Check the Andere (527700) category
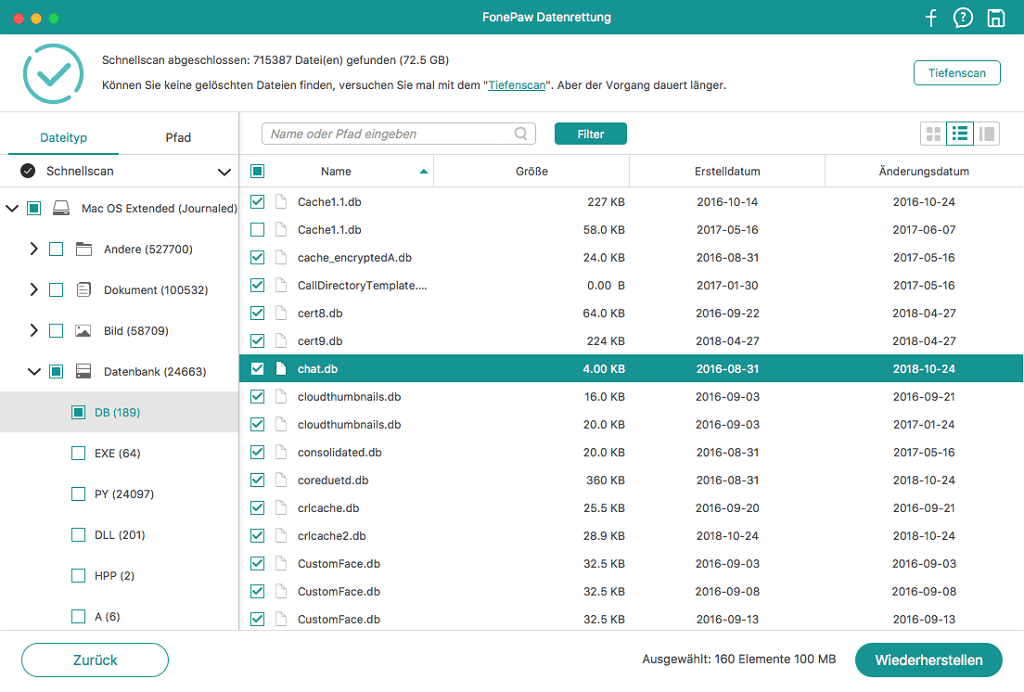Screen dimensions: 1024x692 coord(56,249)
